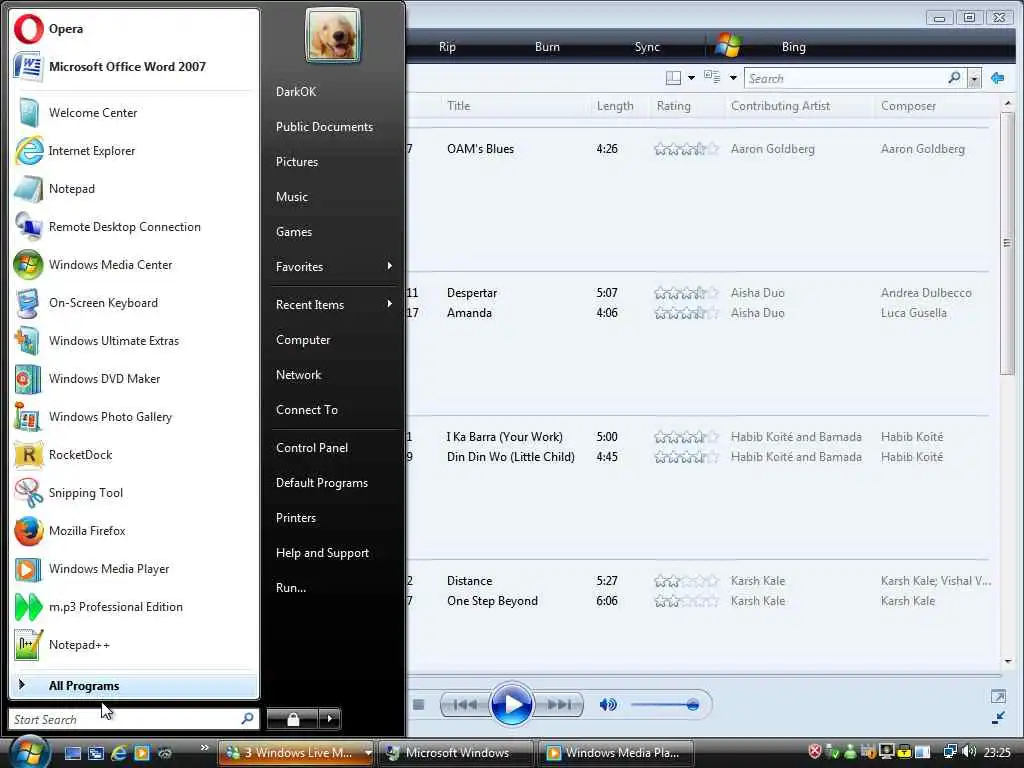Launch Internet Explorer from the Start menu
The image size is (1024, 768).
tap(134, 151)
